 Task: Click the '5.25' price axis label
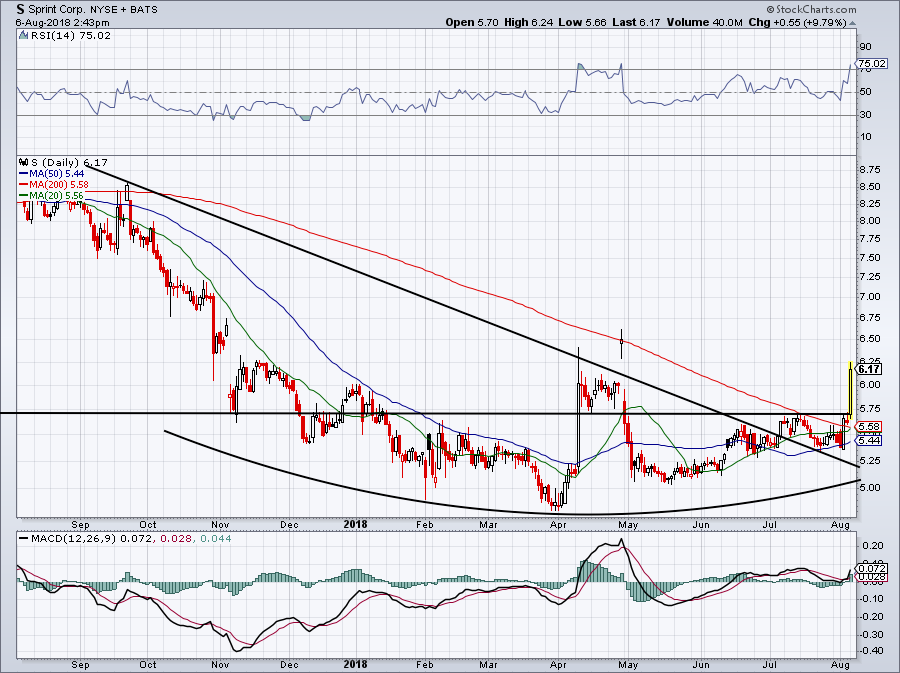coord(870,461)
